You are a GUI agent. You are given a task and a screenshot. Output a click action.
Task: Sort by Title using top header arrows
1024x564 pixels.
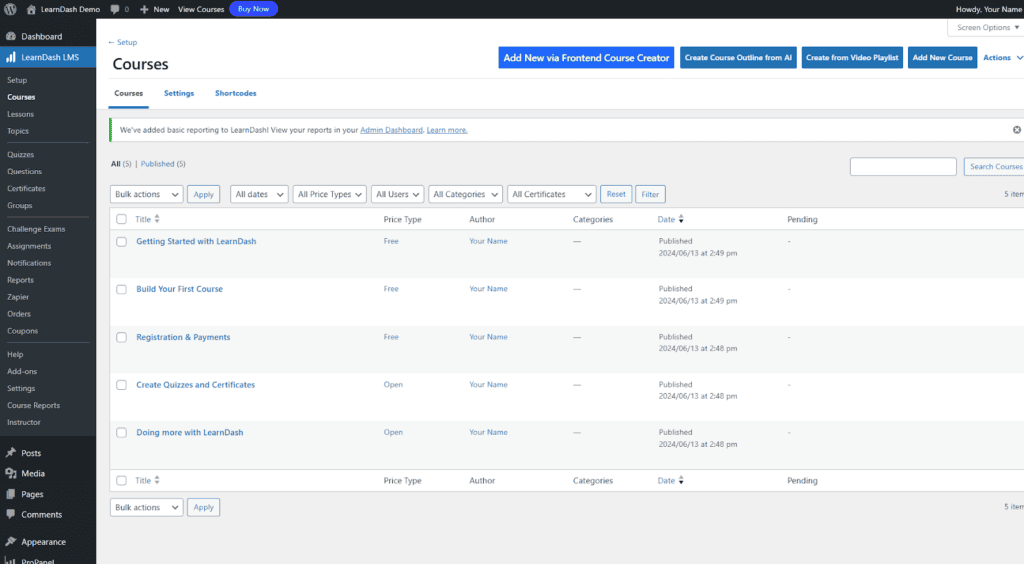point(157,219)
